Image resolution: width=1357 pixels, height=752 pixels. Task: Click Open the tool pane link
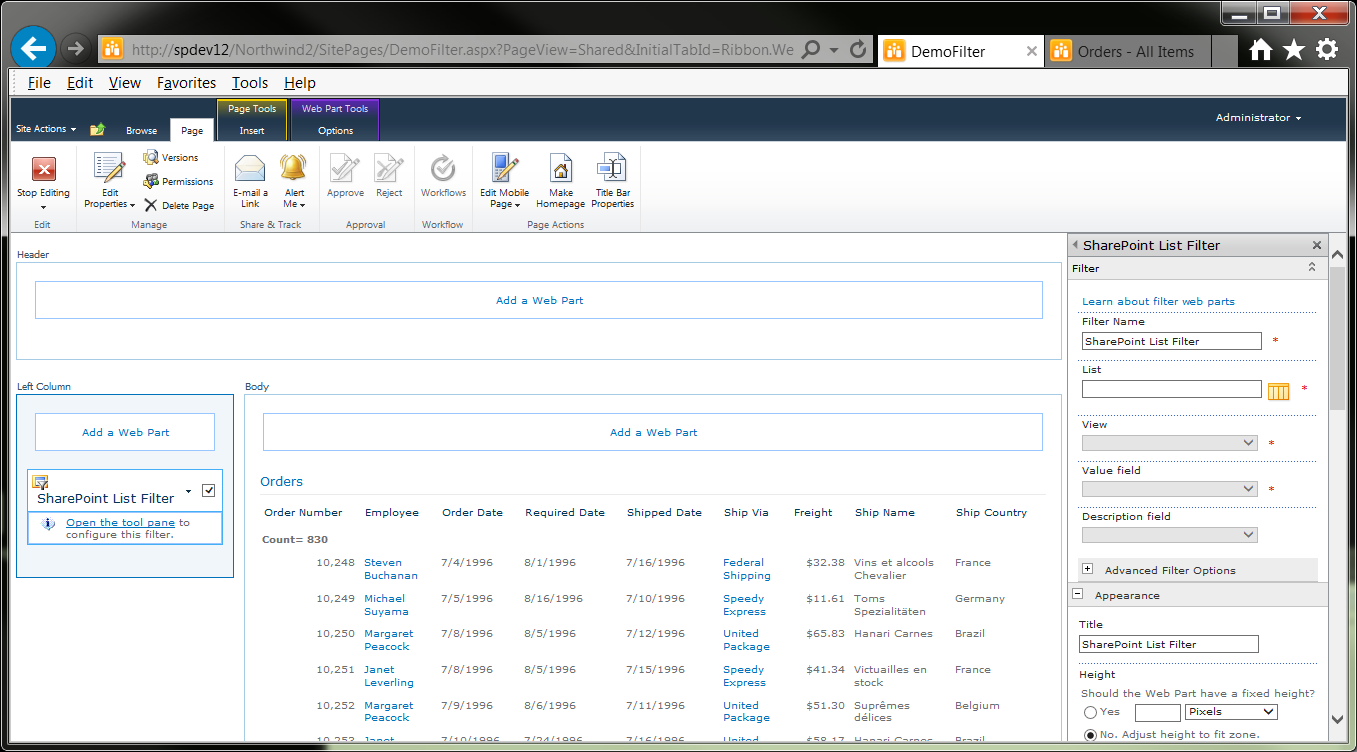pyautogui.click(x=120, y=522)
